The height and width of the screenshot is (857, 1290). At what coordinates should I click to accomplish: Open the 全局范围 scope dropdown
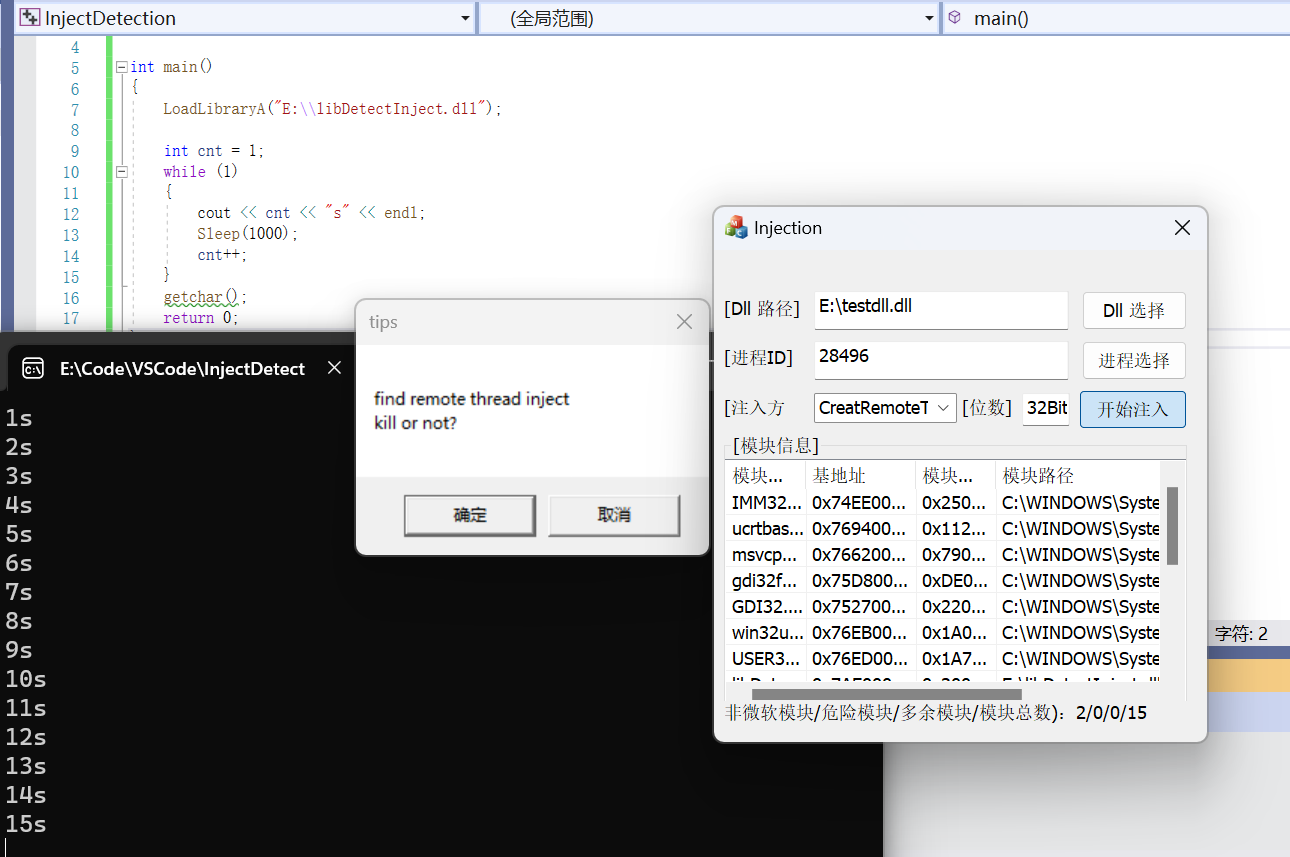tap(929, 18)
